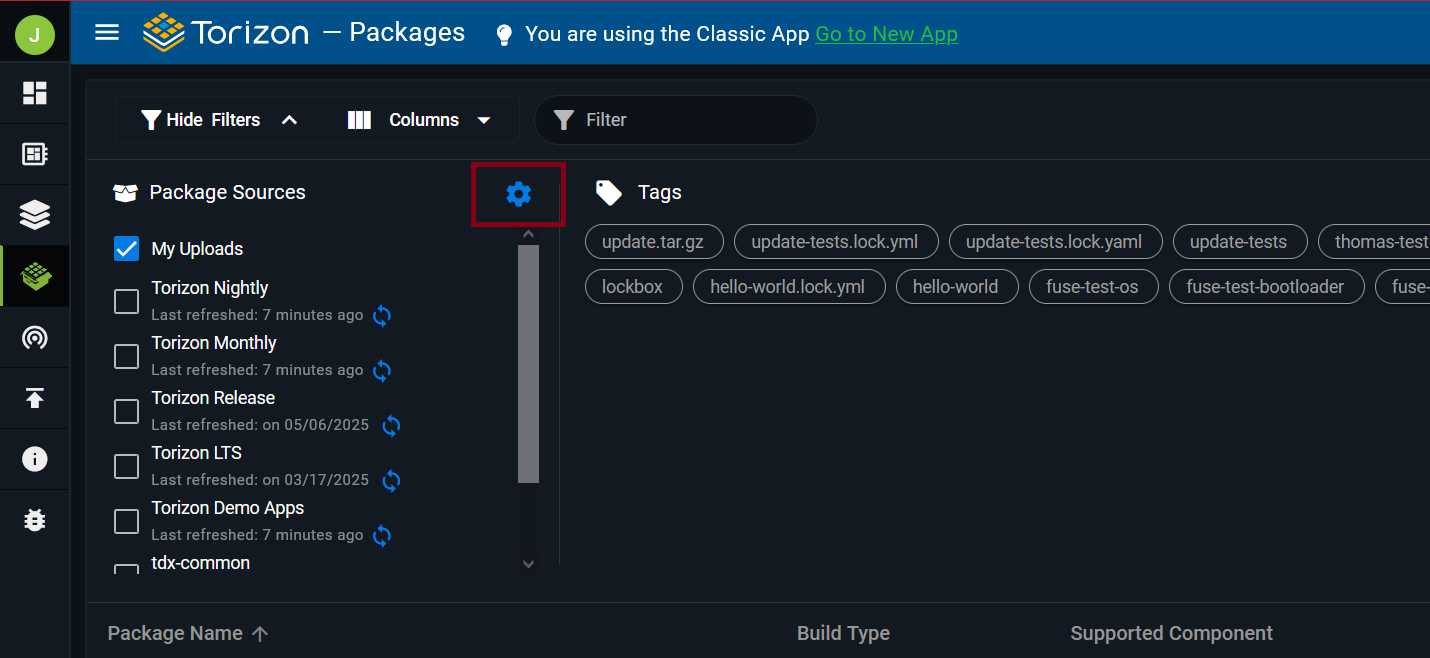Select the hello-world tag chip
This screenshot has width=1430, height=658.
click(x=956, y=287)
